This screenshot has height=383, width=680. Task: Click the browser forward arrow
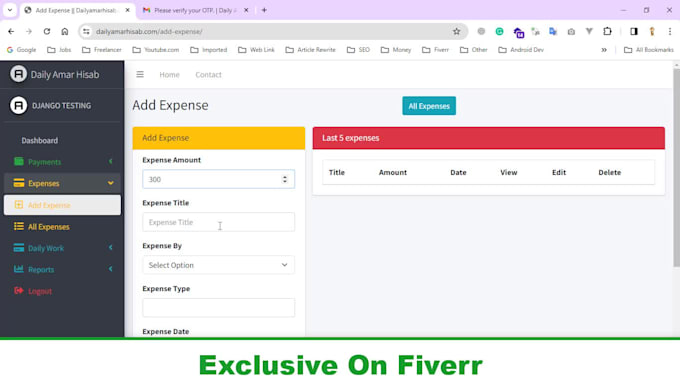pos(29,31)
